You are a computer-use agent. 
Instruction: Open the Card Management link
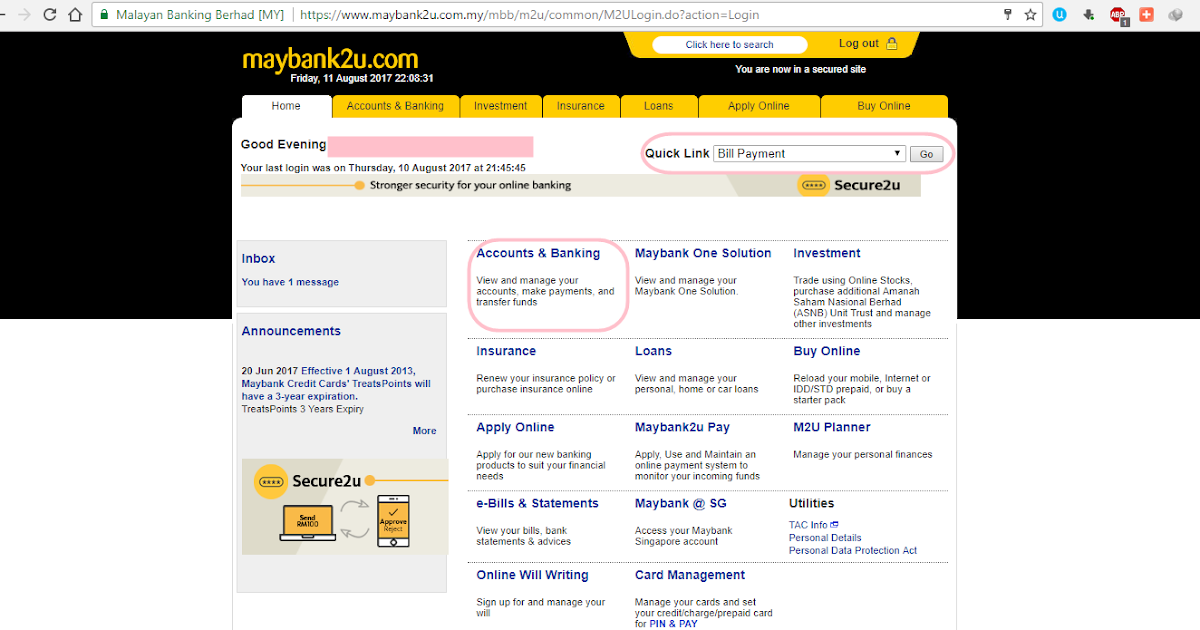tap(690, 575)
